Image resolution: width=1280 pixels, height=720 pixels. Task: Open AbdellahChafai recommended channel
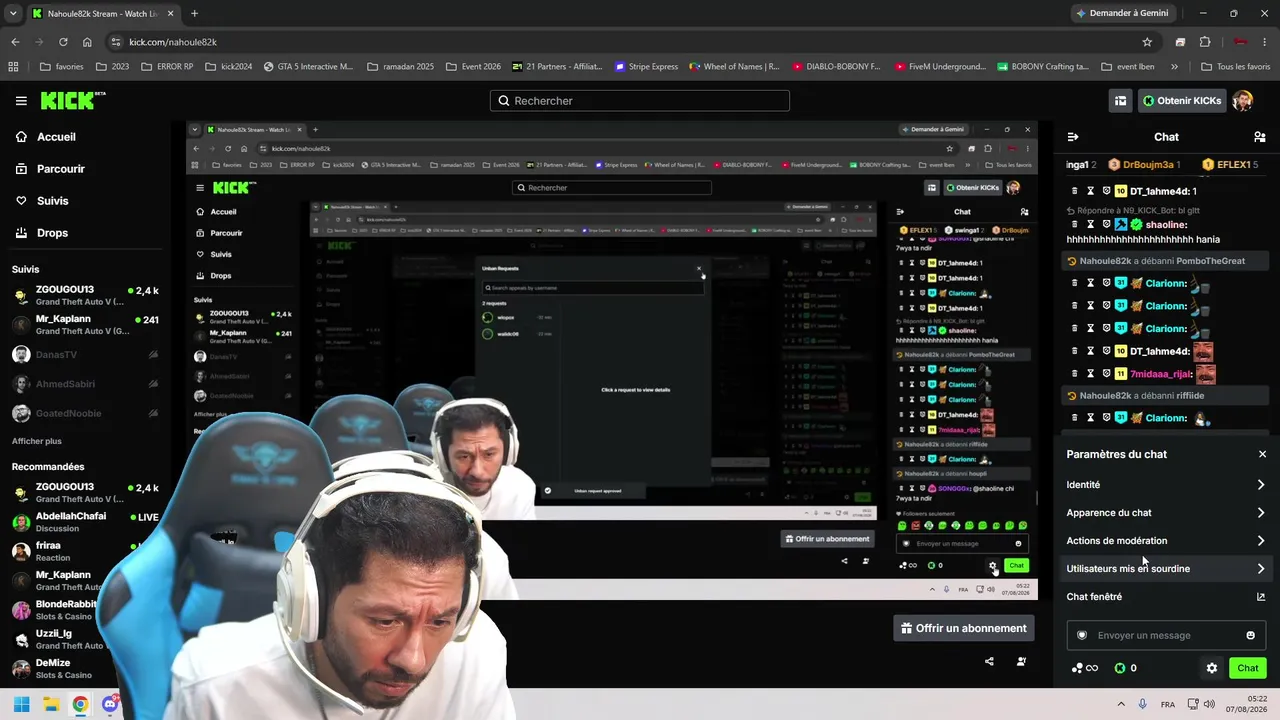[x=86, y=522]
